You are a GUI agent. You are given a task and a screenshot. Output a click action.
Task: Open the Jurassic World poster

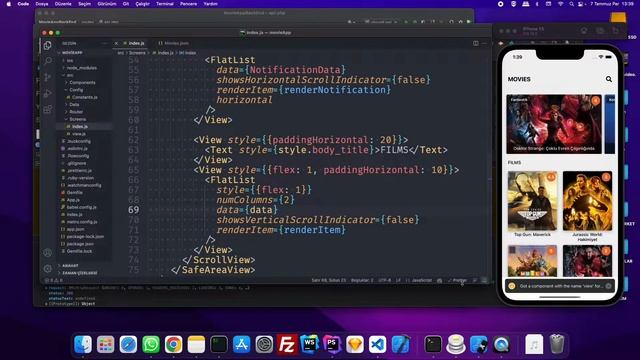point(587,201)
